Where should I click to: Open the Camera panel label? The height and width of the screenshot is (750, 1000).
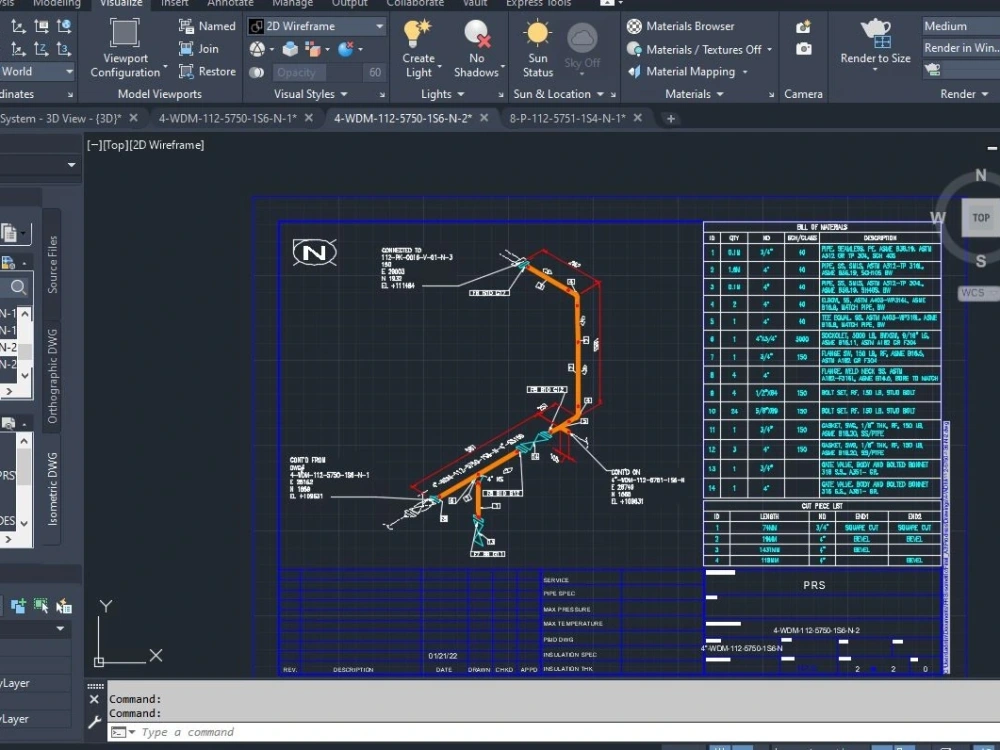point(803,94)
